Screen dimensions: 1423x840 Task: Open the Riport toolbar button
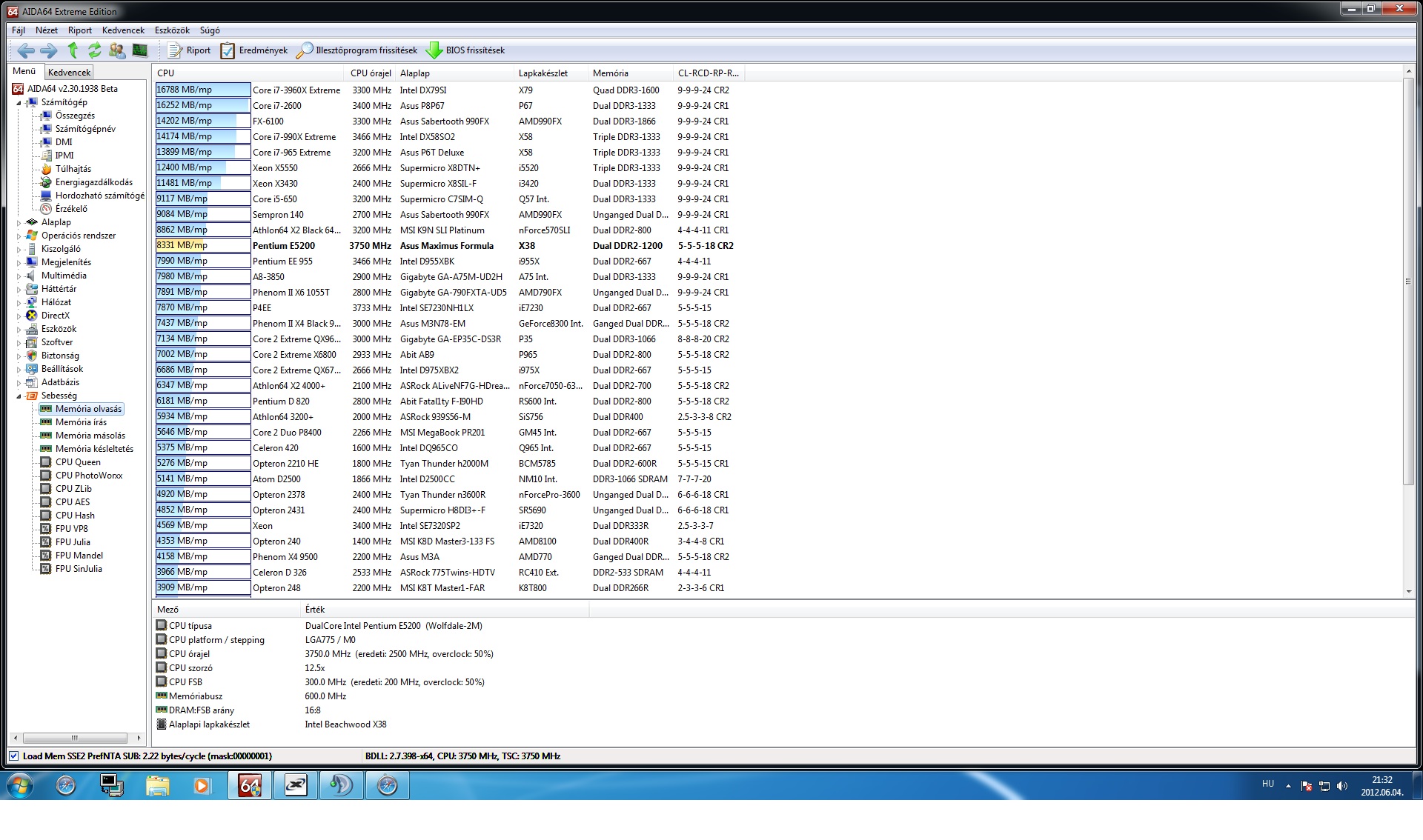point(189,50)
